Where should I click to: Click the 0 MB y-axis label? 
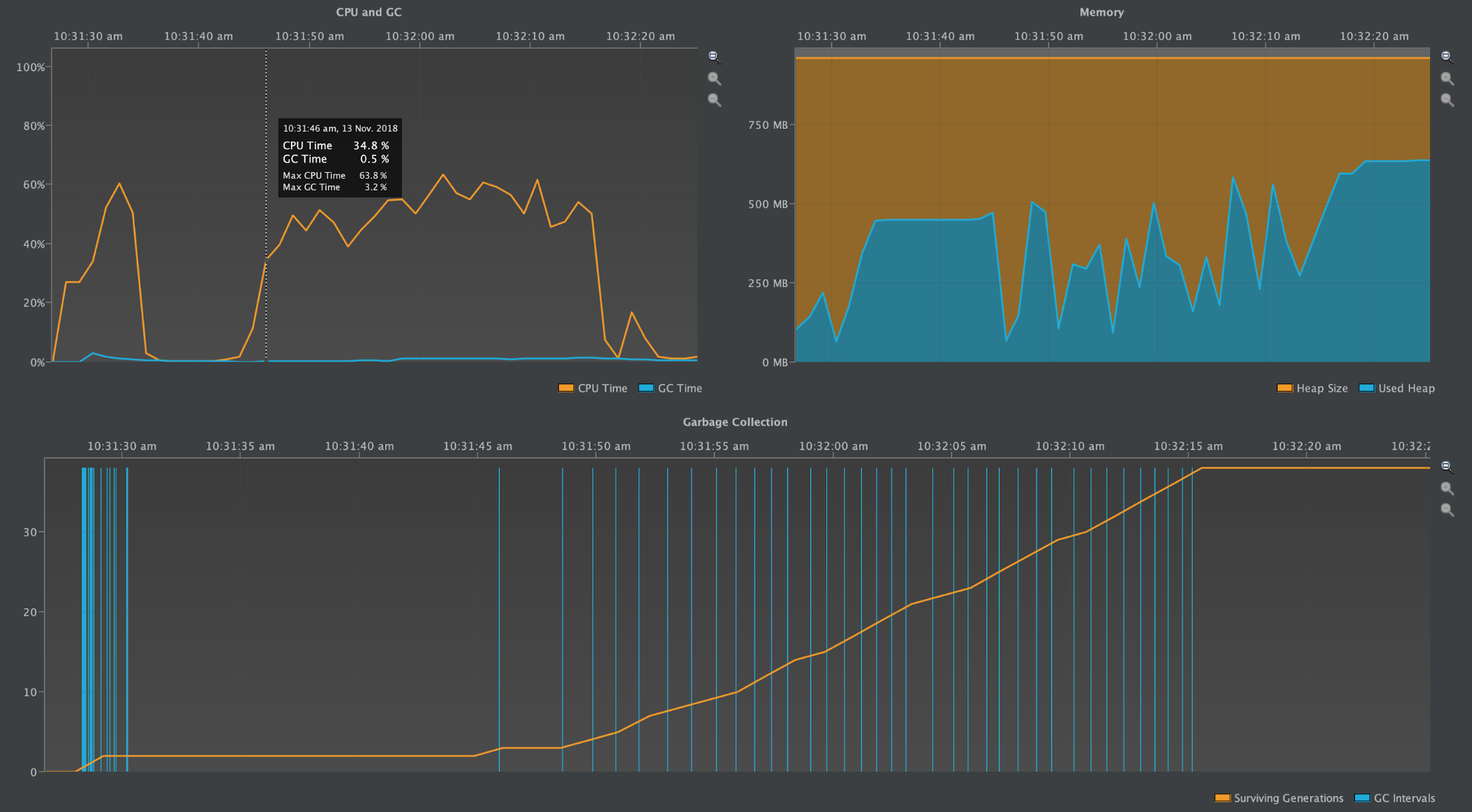[775, 362]
